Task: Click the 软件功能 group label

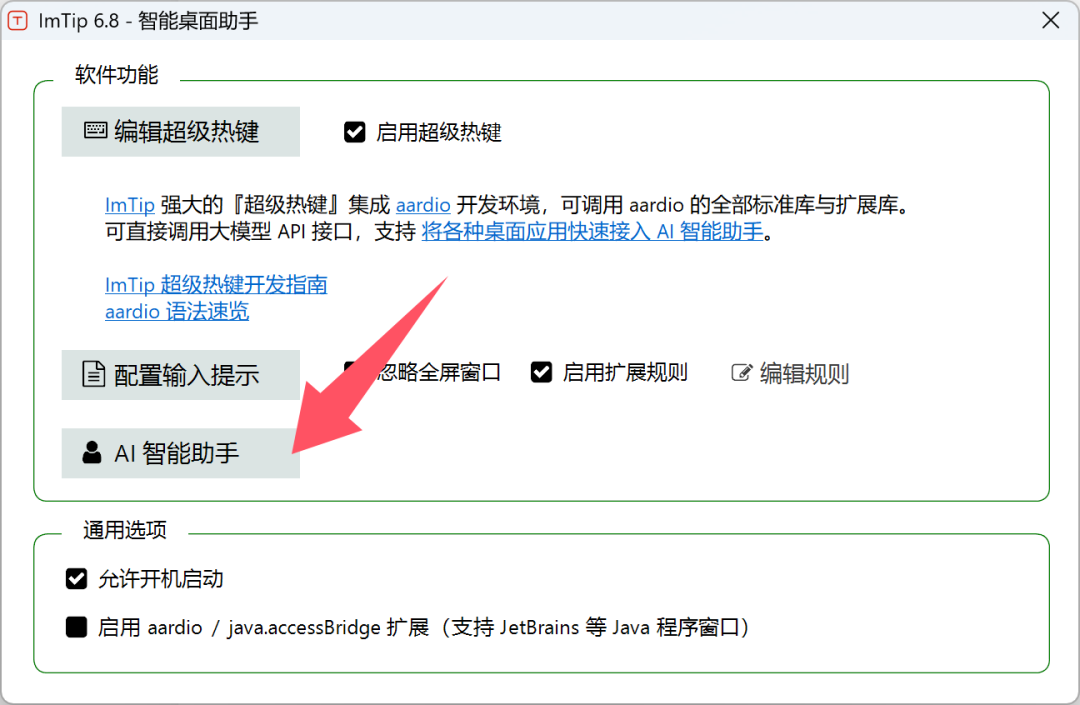Action: pyautogui.click(x=116, y=74)
